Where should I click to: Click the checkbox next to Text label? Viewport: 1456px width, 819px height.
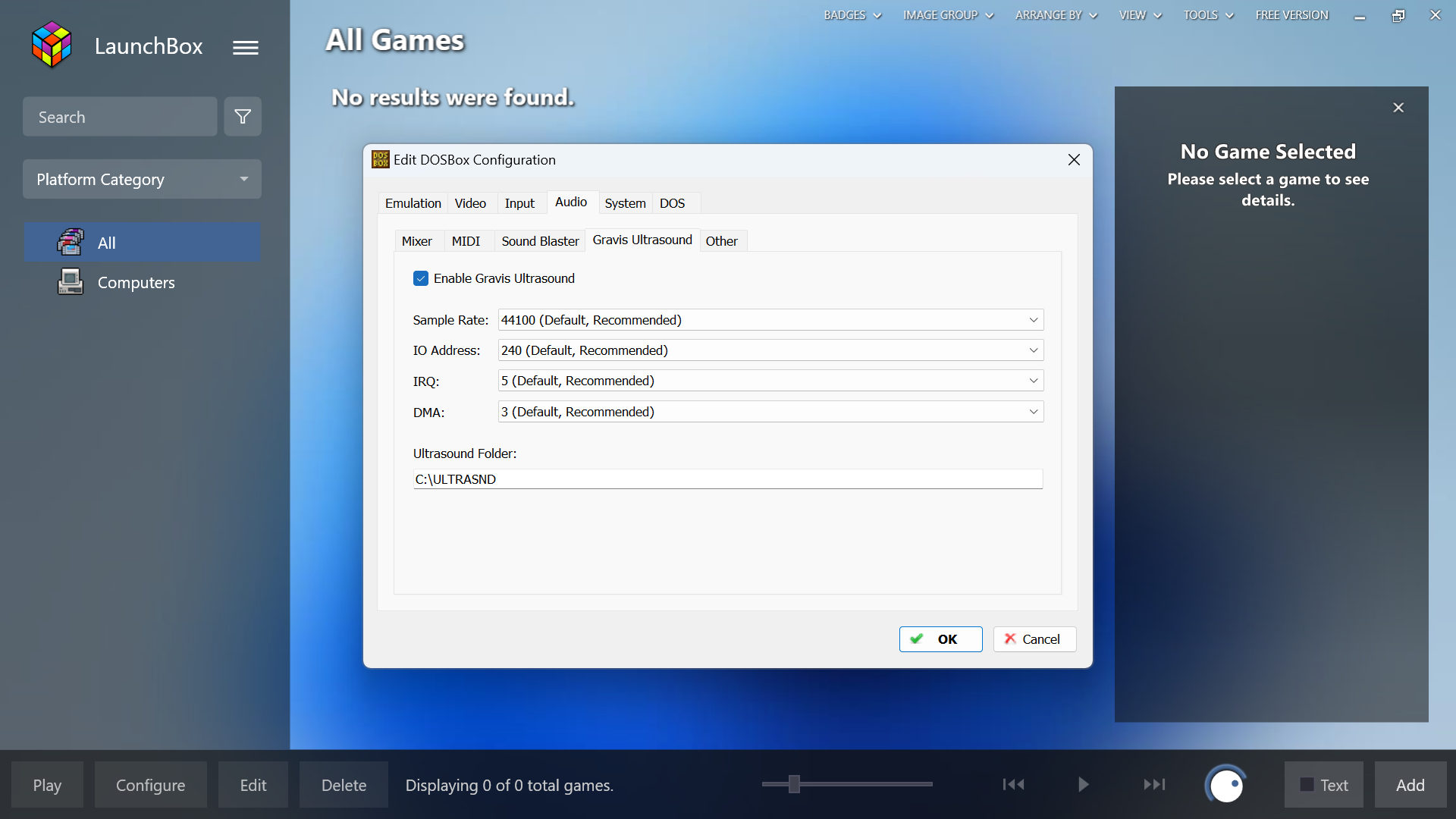pyautogui.click(x=1305, y=784)
